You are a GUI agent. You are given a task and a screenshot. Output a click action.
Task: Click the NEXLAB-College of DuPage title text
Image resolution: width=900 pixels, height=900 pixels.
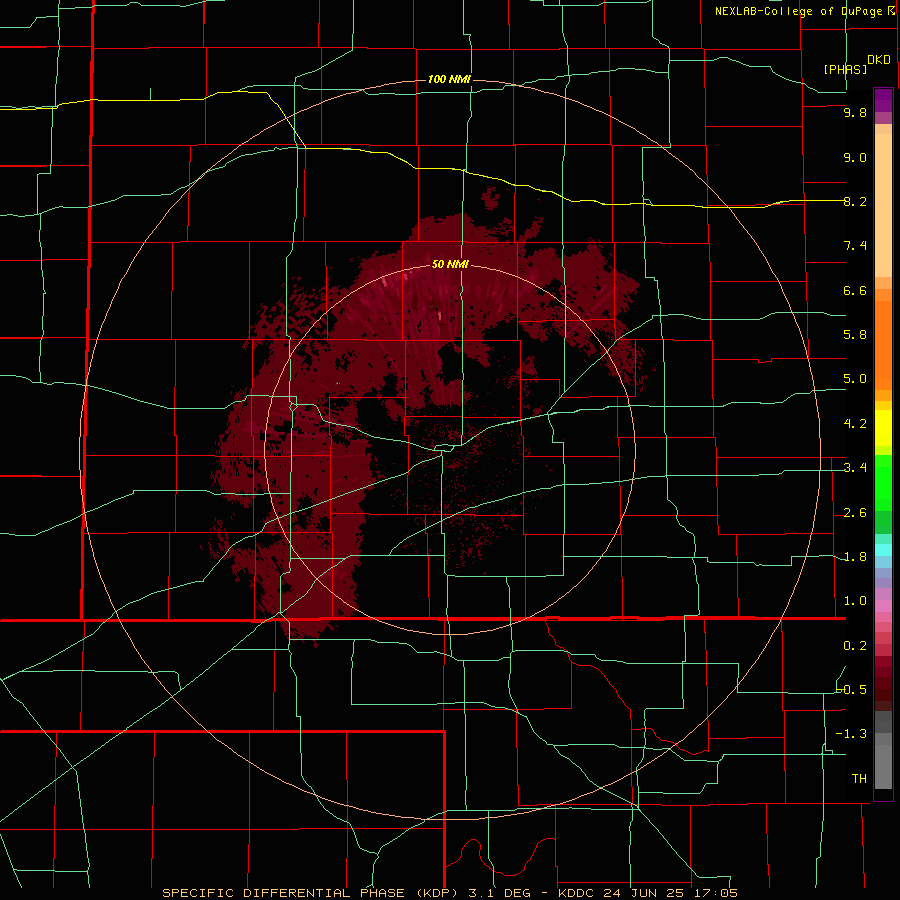pyautogui.click(x=799, y=11)
